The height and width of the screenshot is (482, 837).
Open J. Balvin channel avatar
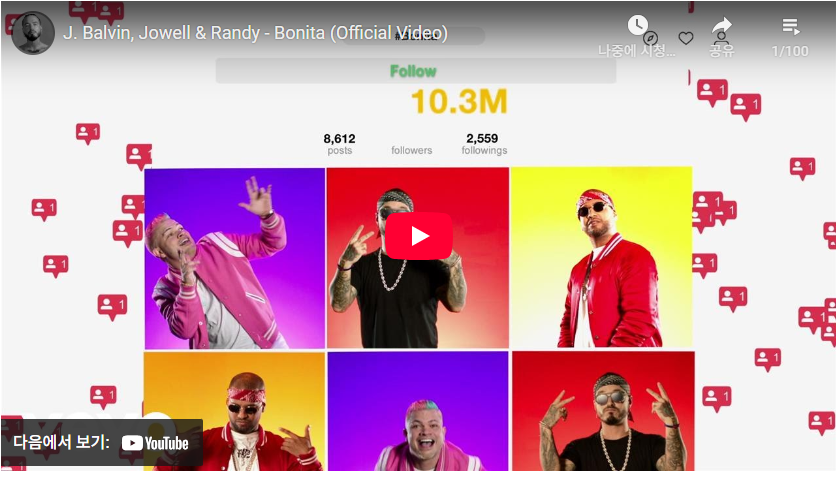(33, 33)
